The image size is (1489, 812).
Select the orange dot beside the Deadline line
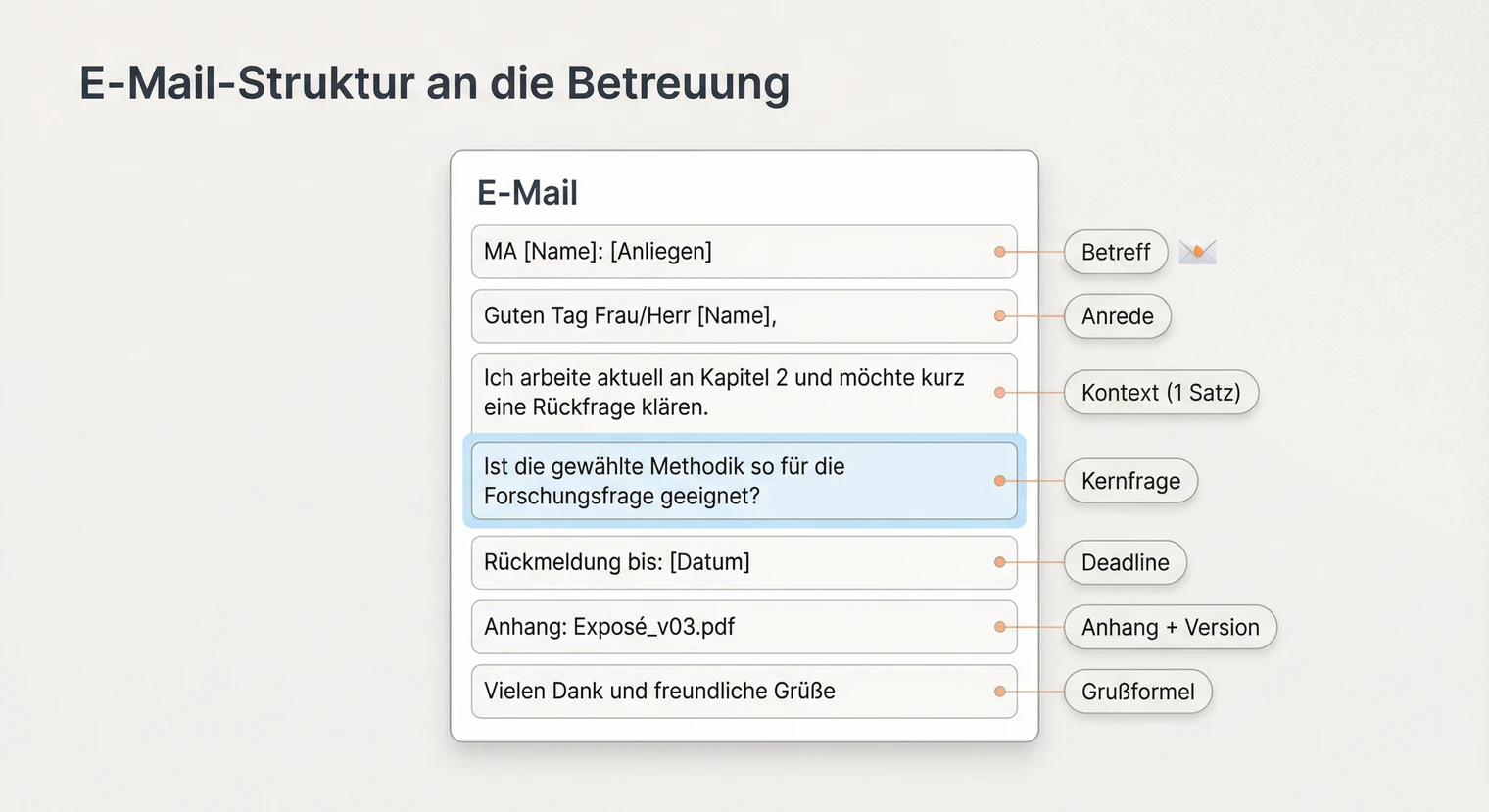point(999,562)
